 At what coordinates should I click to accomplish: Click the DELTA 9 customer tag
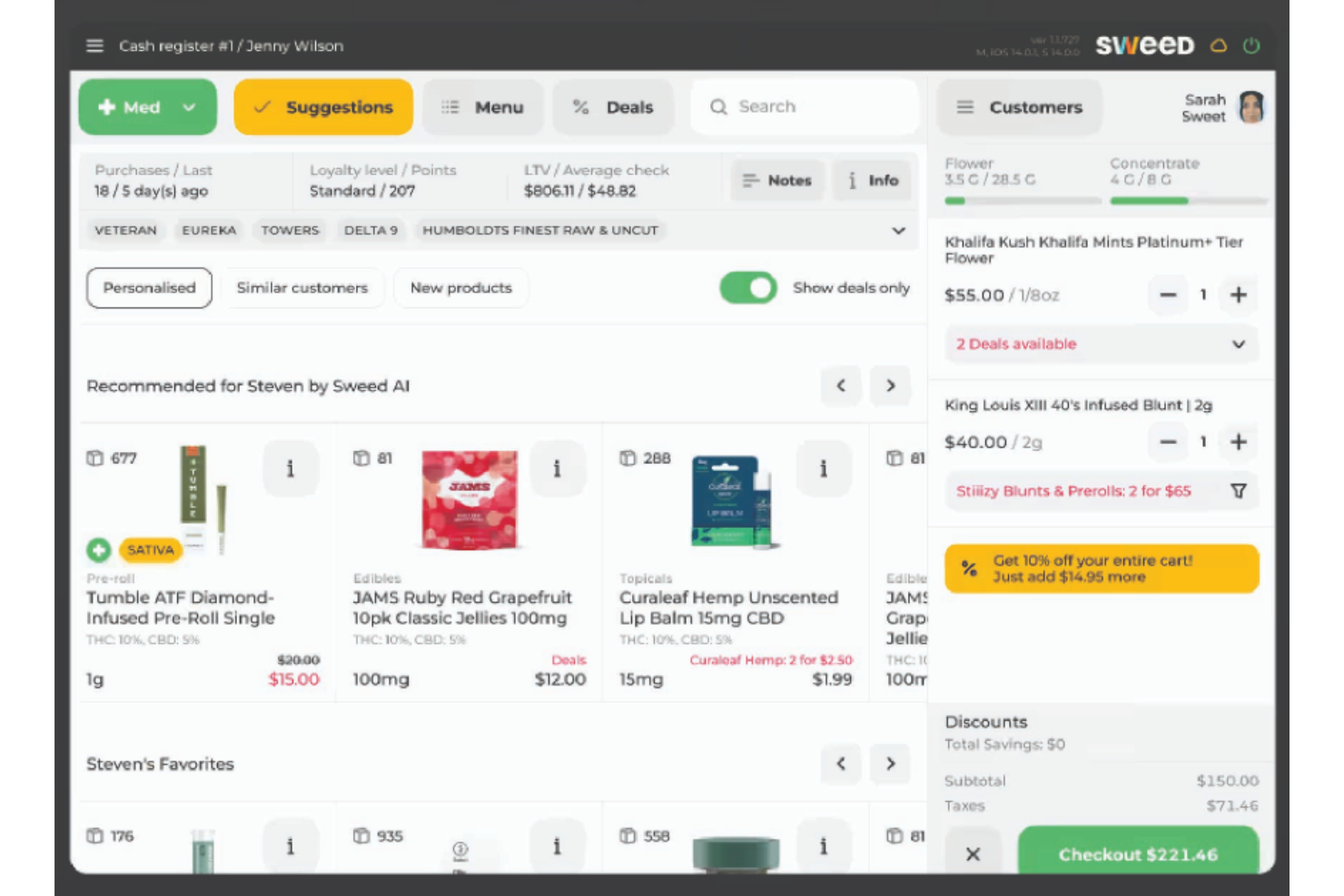point(371,231)
